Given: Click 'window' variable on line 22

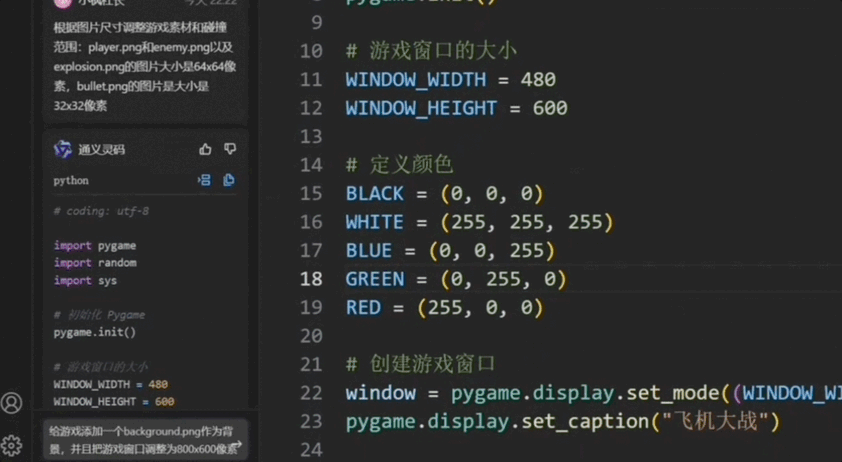Looking at the screenshot, I should point(381,393).
